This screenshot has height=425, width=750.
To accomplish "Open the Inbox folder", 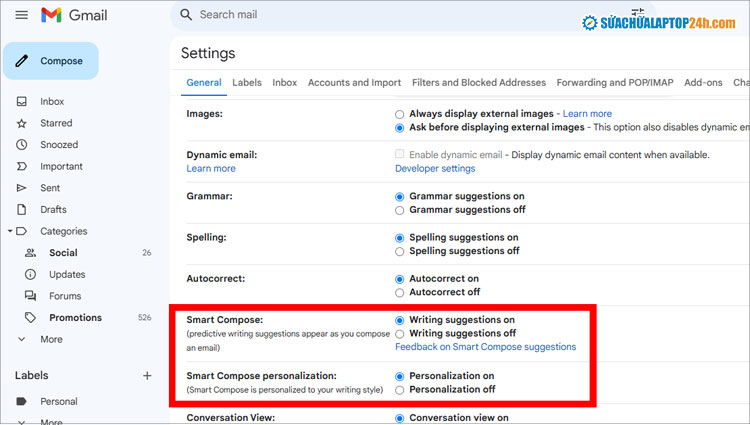I will pyautogui.click(x=52, y=101).
